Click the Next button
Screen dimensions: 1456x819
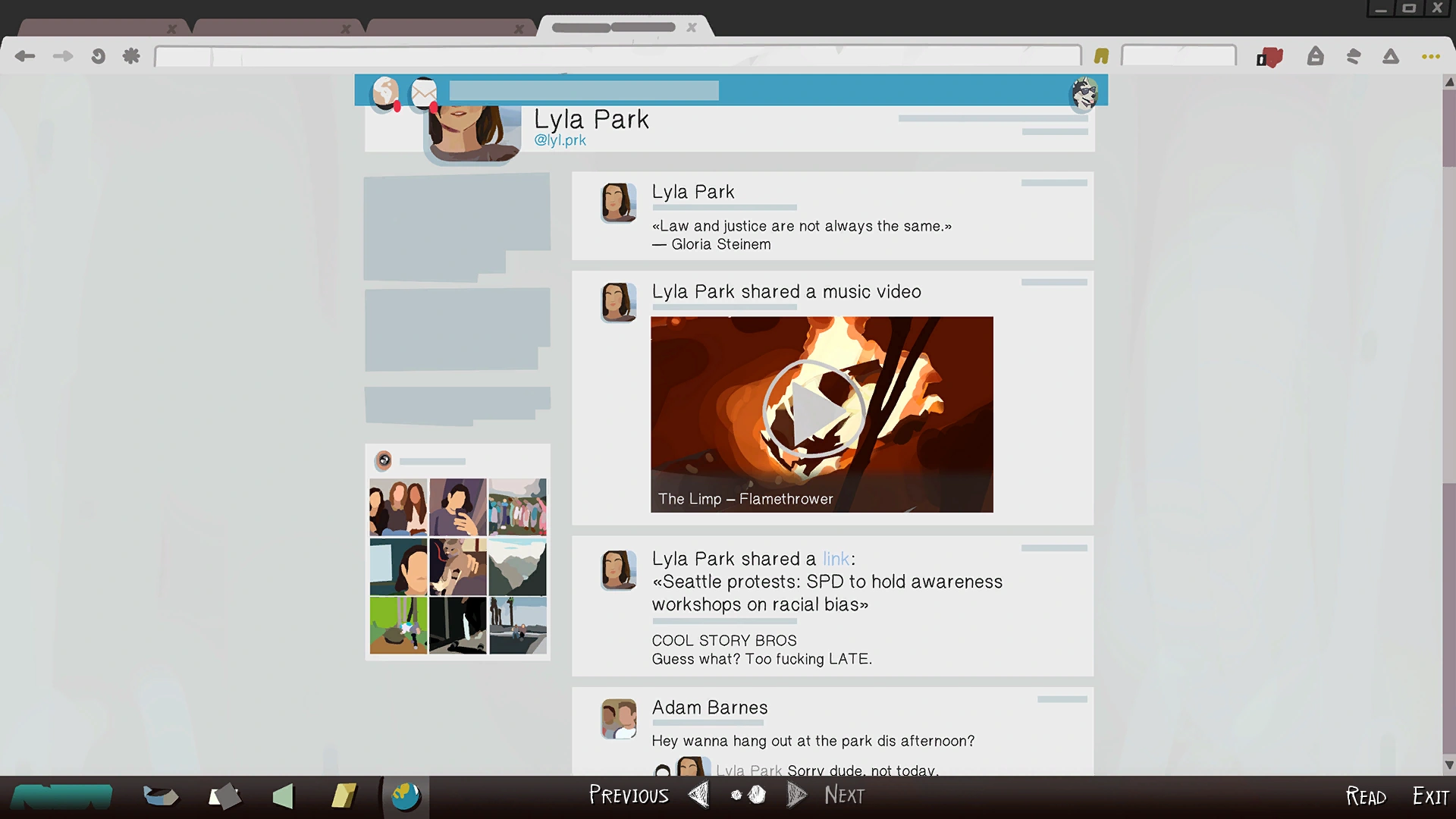click(x=844, y=795)
